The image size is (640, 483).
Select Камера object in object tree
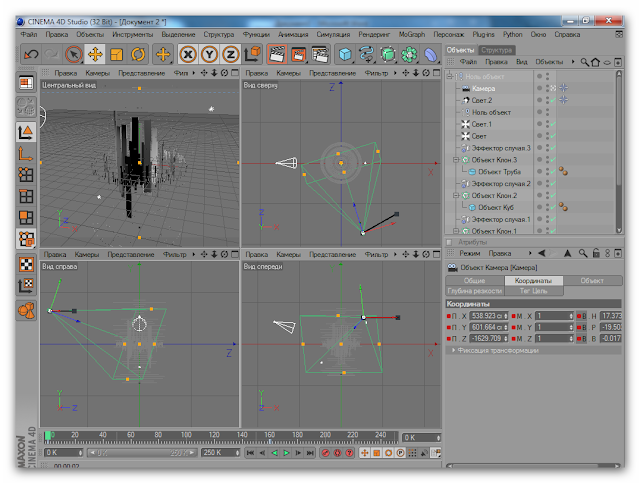pyautogui.click(x=484, y=88)
